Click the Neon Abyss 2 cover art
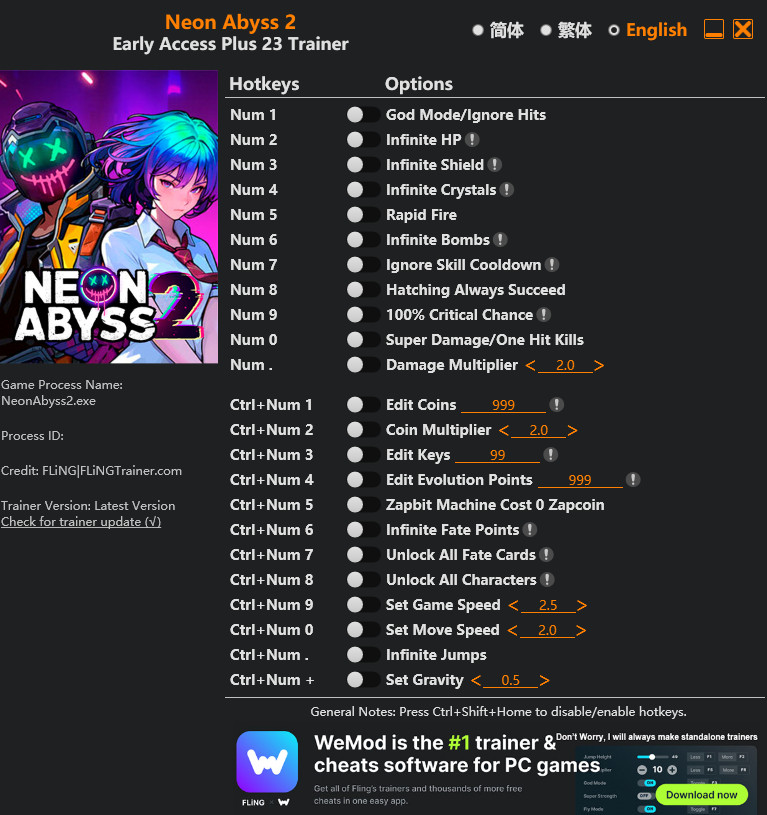 point(109,217)
